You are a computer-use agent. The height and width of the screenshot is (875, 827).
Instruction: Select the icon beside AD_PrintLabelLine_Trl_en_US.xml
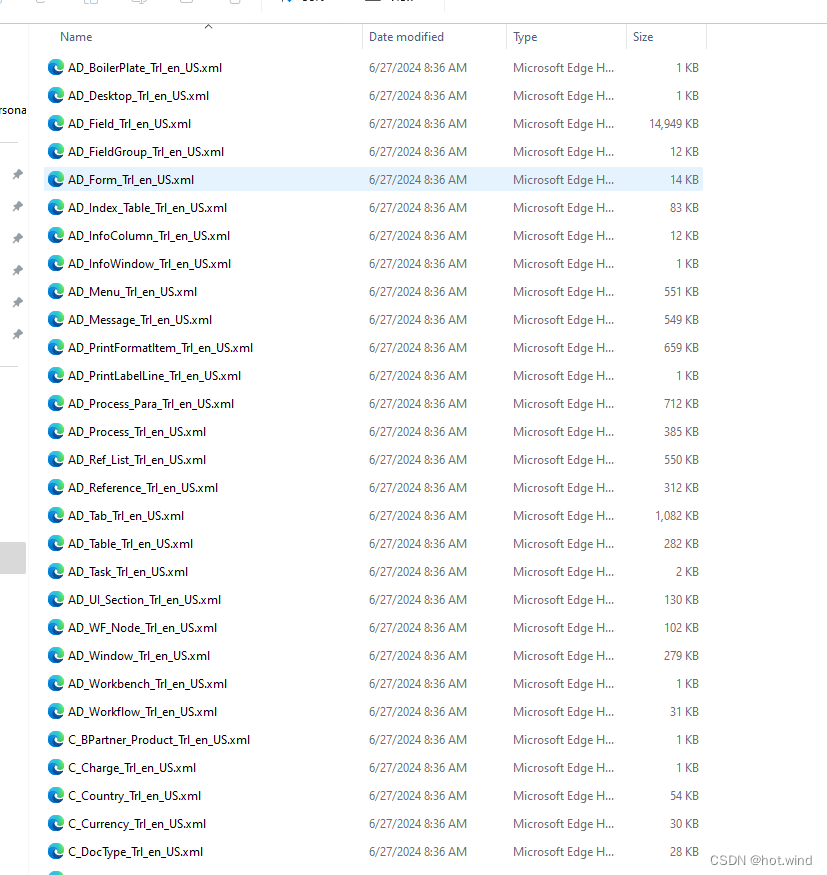[56, 376]
